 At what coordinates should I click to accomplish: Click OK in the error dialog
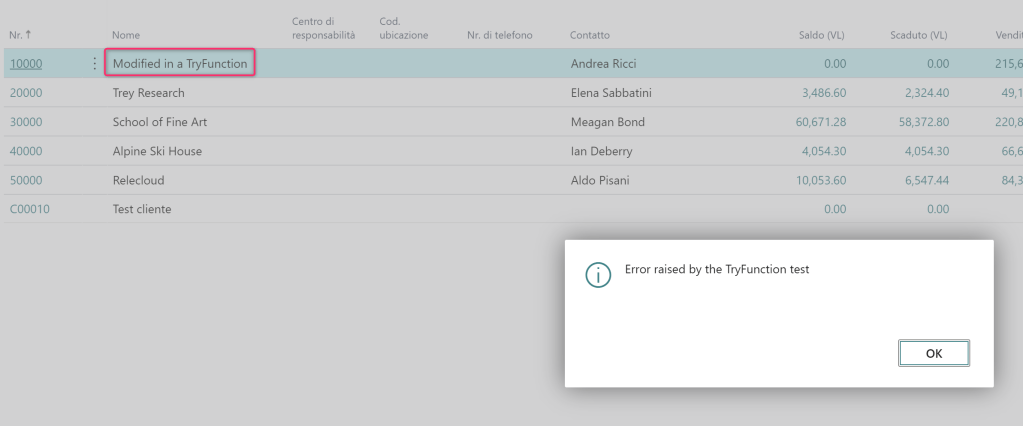tap(932, 352)
